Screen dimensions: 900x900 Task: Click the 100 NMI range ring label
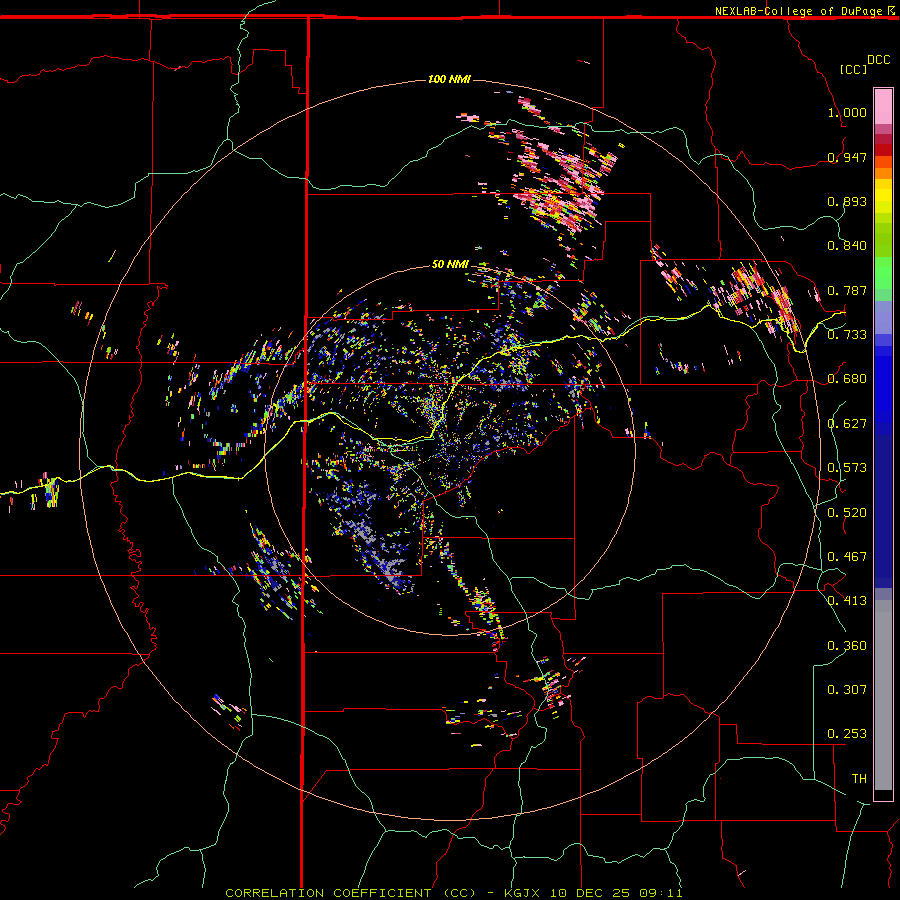449,79
